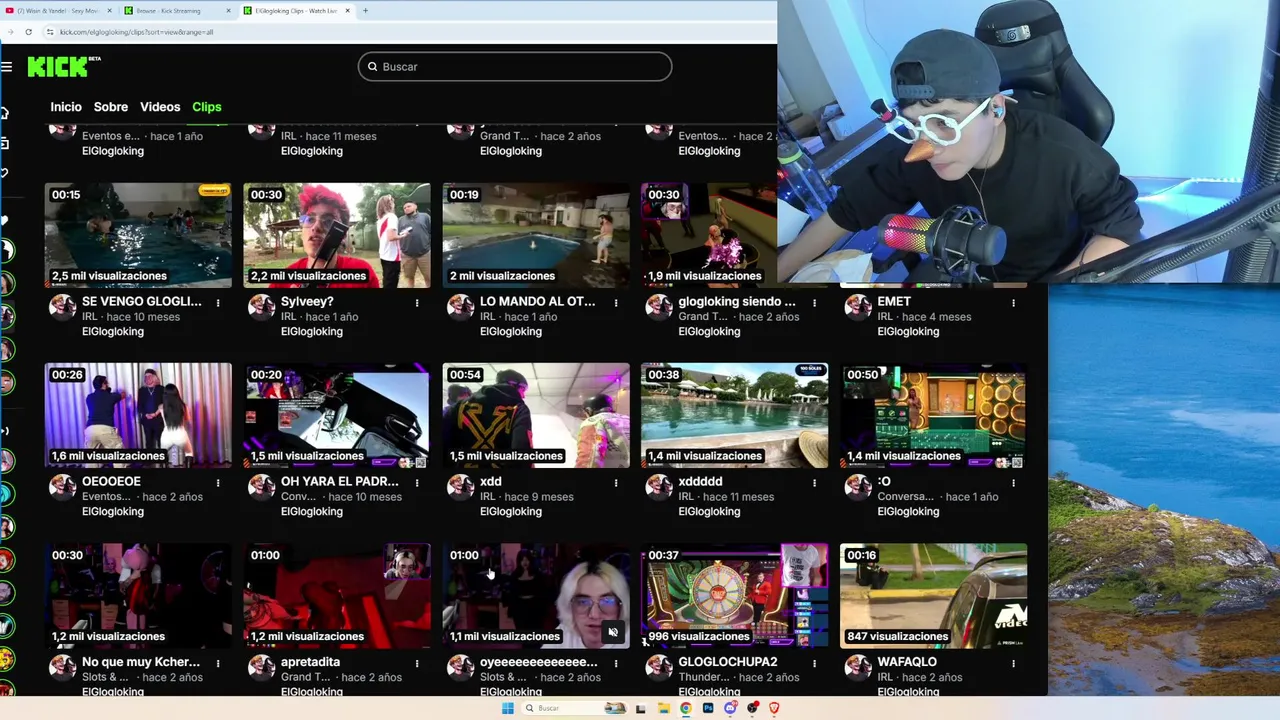Open Discord from the taskbar
Image resolution: width=1280 pixels, height=720 pixels.
(x=730, y=708)
